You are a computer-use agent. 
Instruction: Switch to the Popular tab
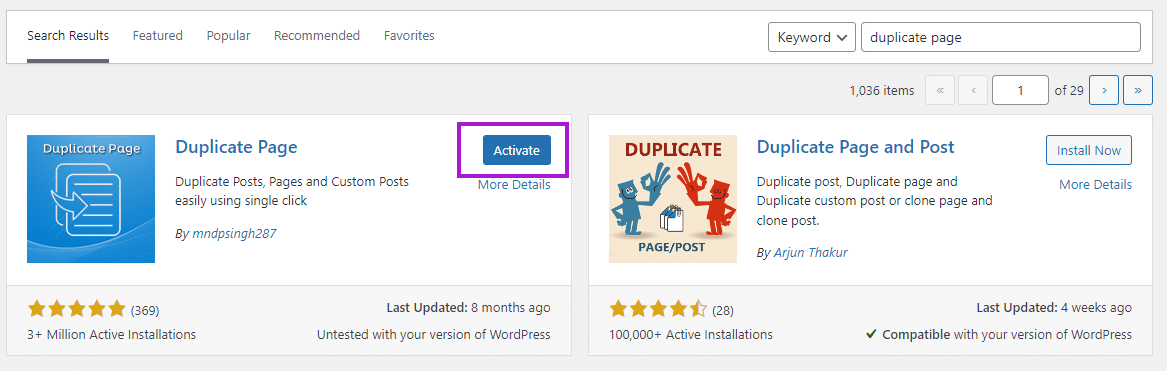228,36
